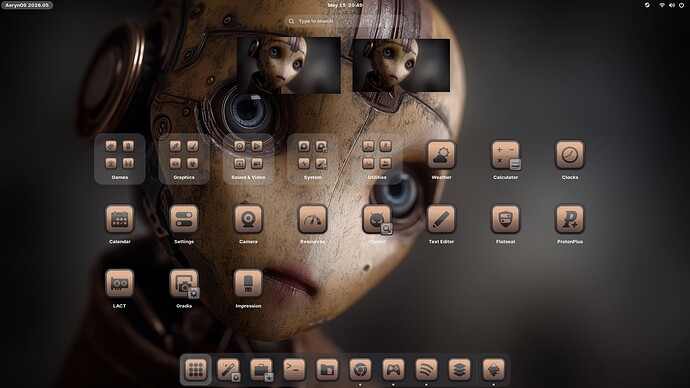Open the gamepad app in dock

[393, 370]
